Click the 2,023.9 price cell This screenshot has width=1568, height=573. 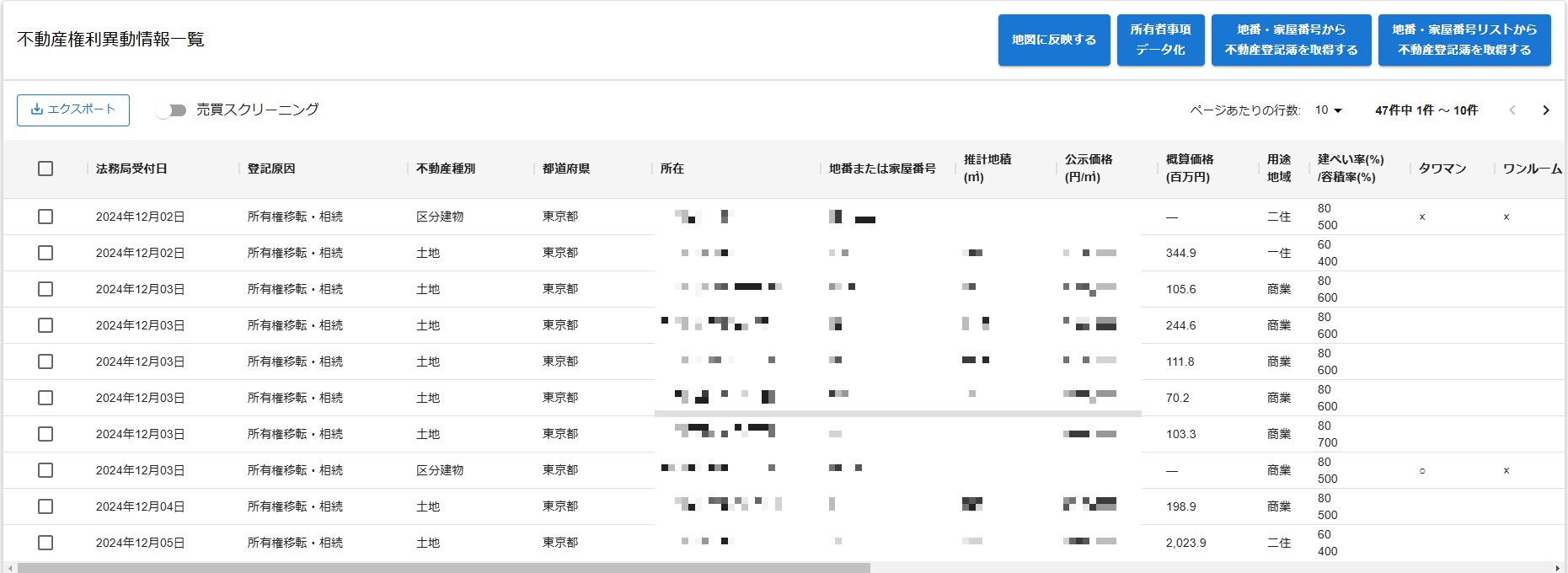pos(1185,543)
